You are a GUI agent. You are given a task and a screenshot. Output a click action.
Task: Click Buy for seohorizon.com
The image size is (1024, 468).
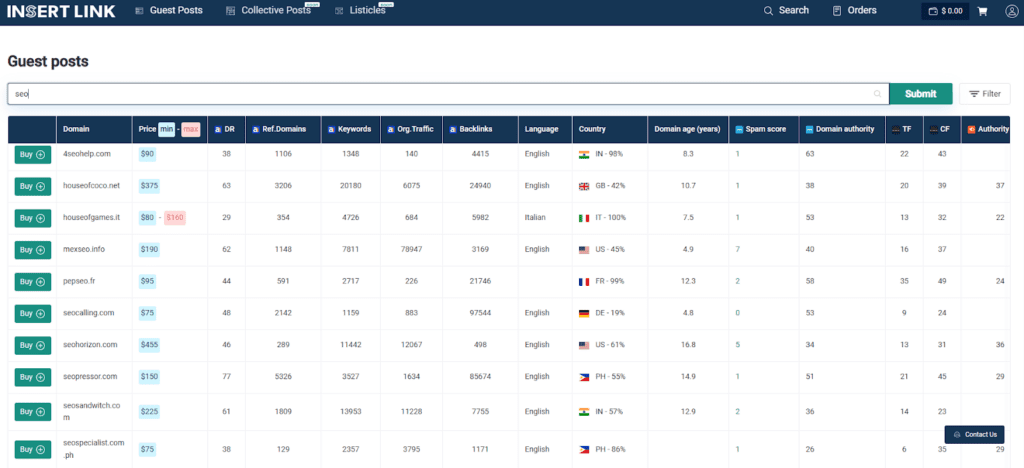tap(33, 345)
